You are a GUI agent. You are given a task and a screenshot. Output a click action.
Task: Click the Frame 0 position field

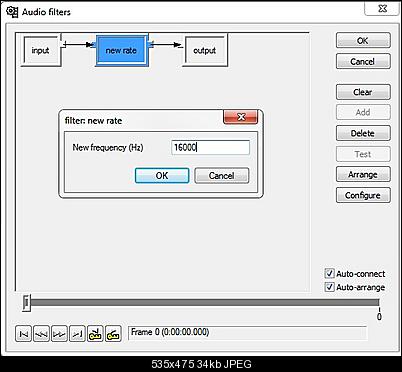[x=247, y=333]
